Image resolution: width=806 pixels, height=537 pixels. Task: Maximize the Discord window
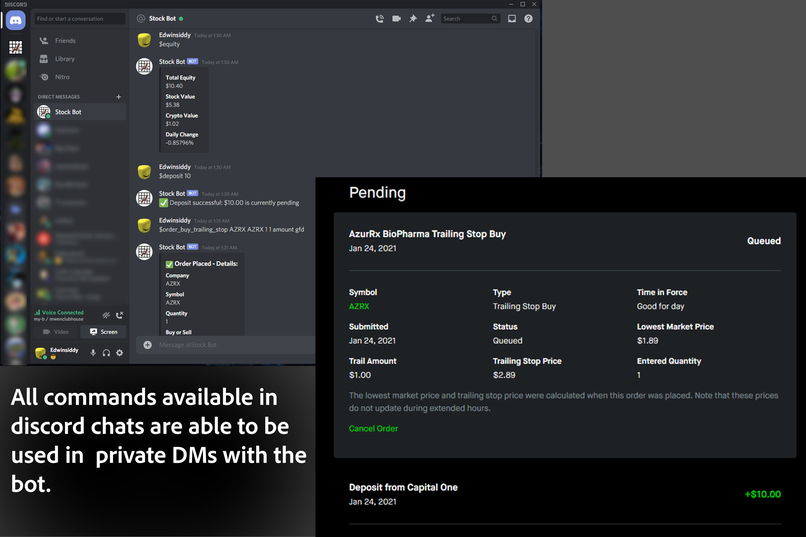click(522, 4)
